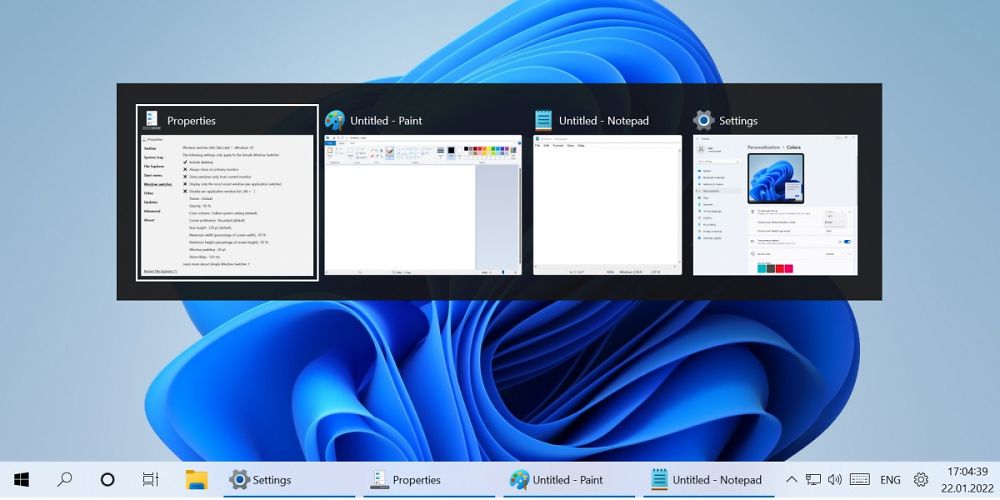Open network status from system tray
This screenshot has width=1000, height=500.
click(x=813, y=480)
